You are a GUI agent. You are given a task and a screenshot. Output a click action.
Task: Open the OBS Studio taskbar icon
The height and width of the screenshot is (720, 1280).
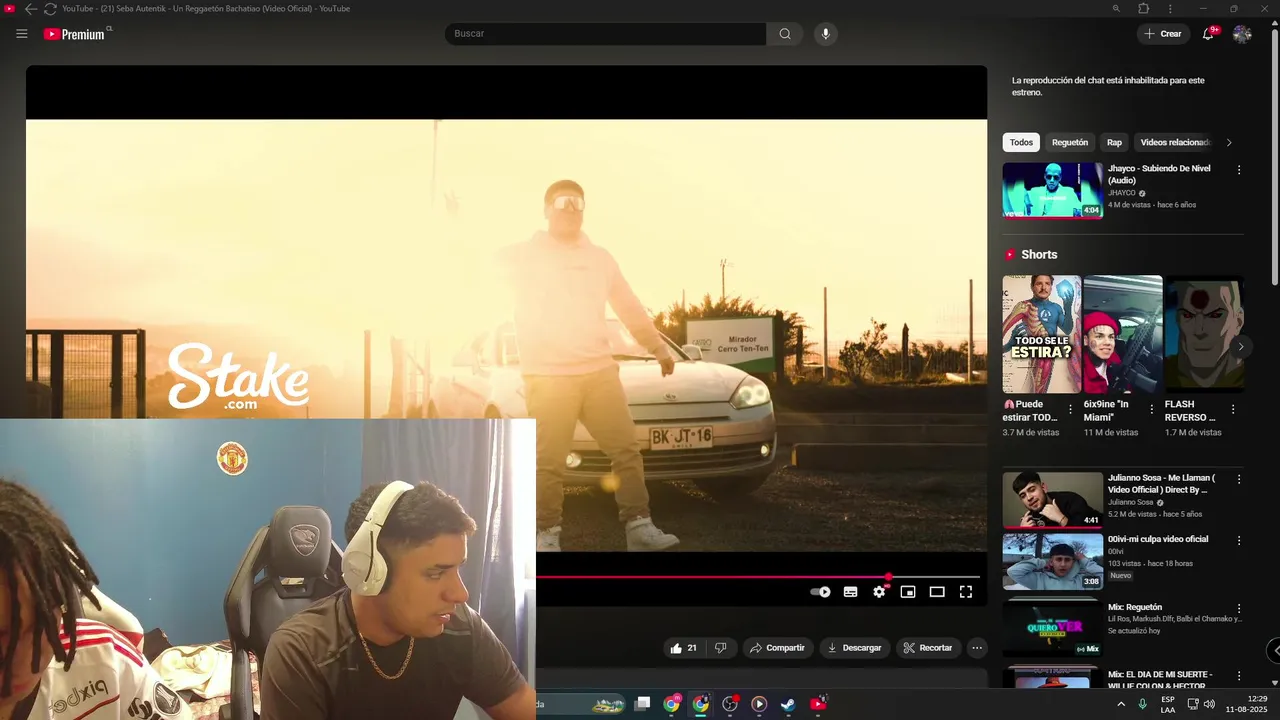click(x=730, y=704)
